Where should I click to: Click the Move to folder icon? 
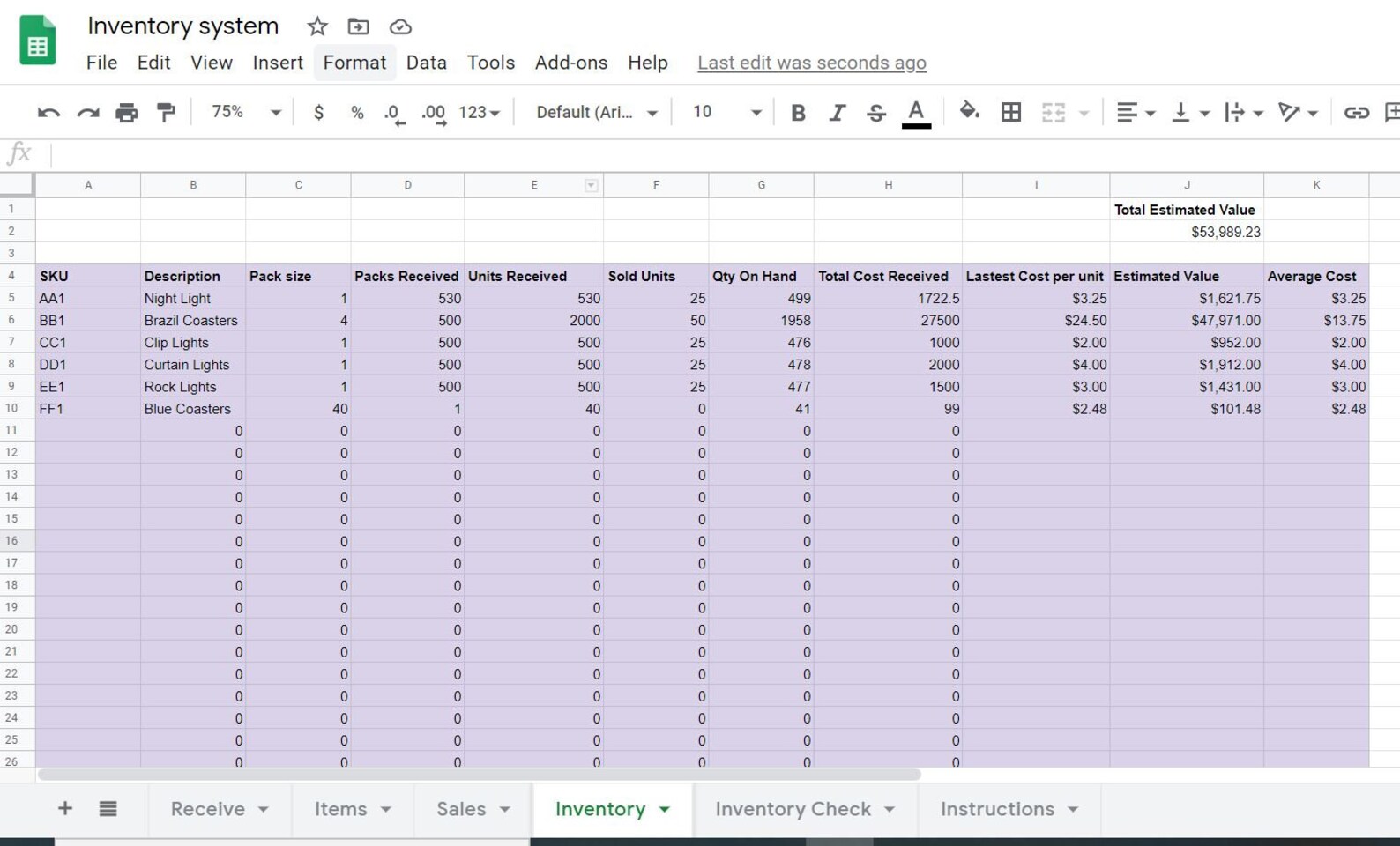(x=358, y=26)
